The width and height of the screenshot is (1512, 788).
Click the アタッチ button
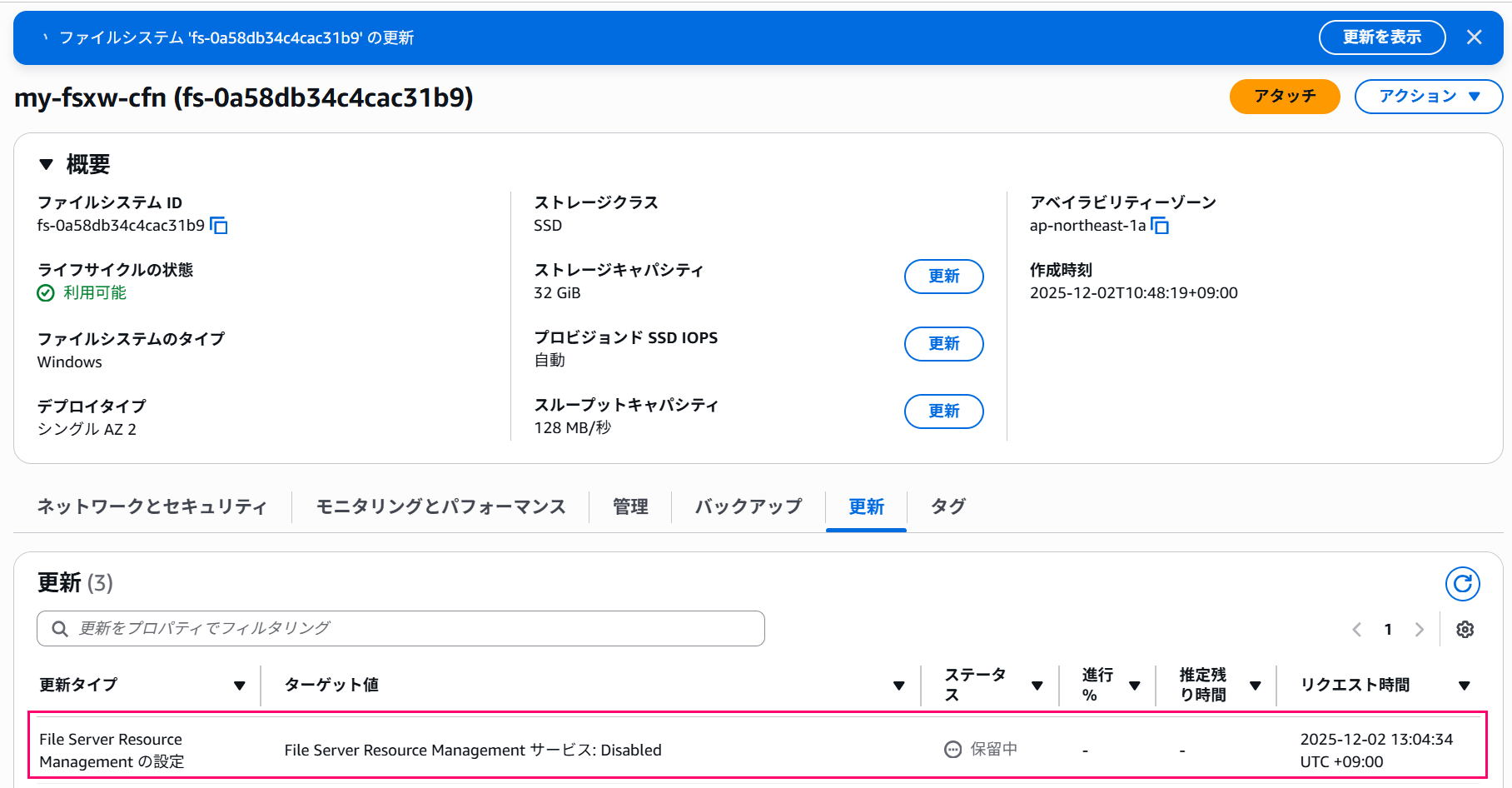(1284, 96)
